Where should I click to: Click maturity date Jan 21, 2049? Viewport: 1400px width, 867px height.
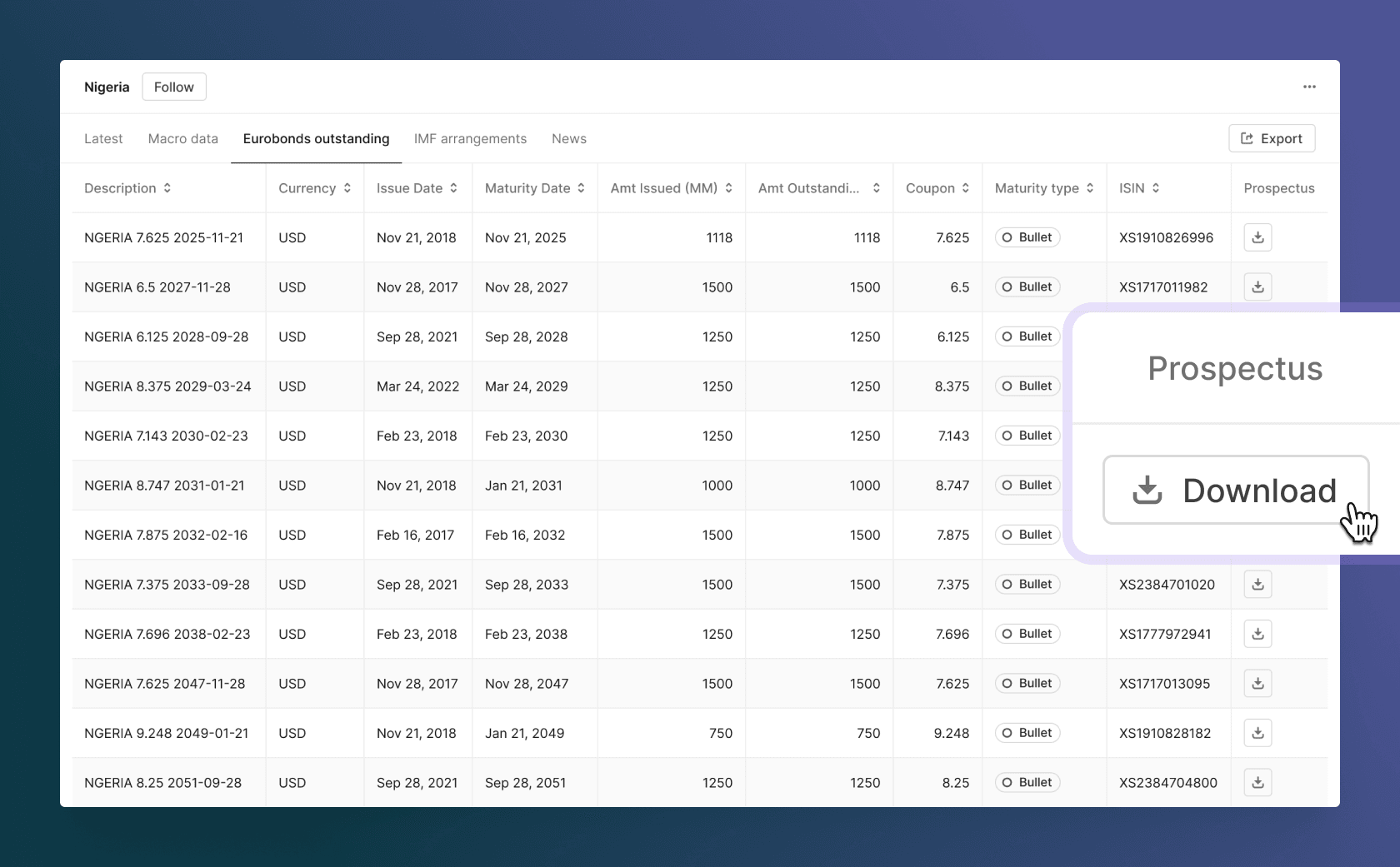tap(524, 733)
